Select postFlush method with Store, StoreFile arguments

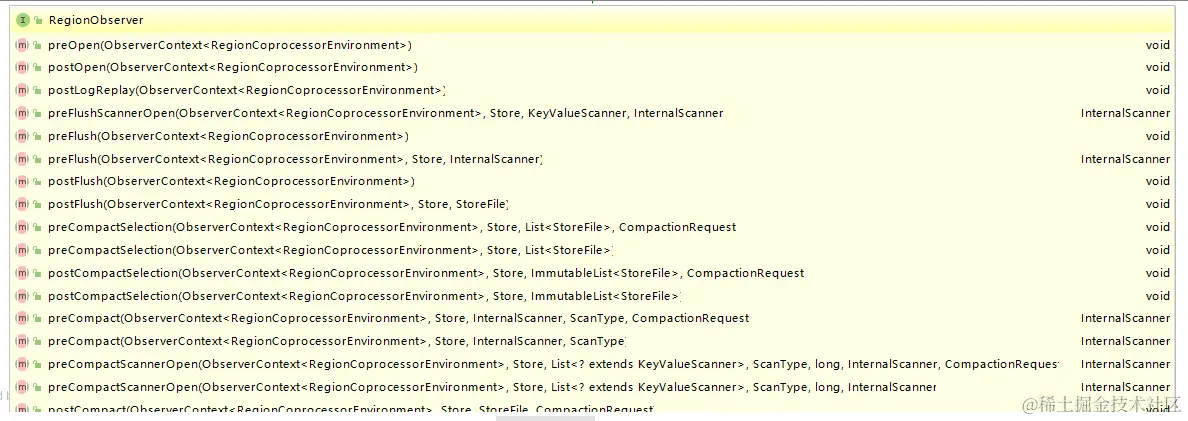click(594, 204)
